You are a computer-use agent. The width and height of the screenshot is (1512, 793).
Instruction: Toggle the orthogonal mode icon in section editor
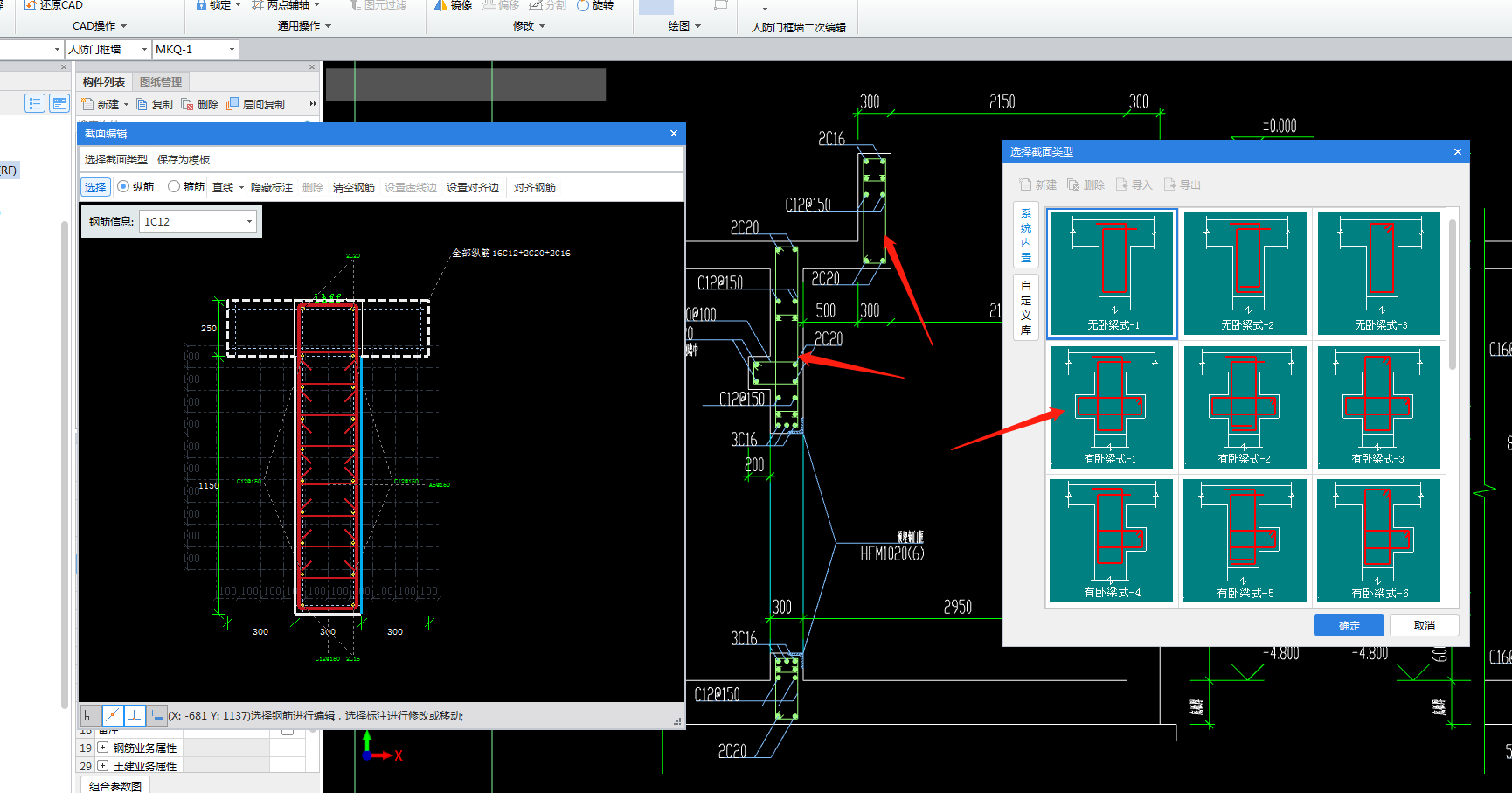pos(91,716)
